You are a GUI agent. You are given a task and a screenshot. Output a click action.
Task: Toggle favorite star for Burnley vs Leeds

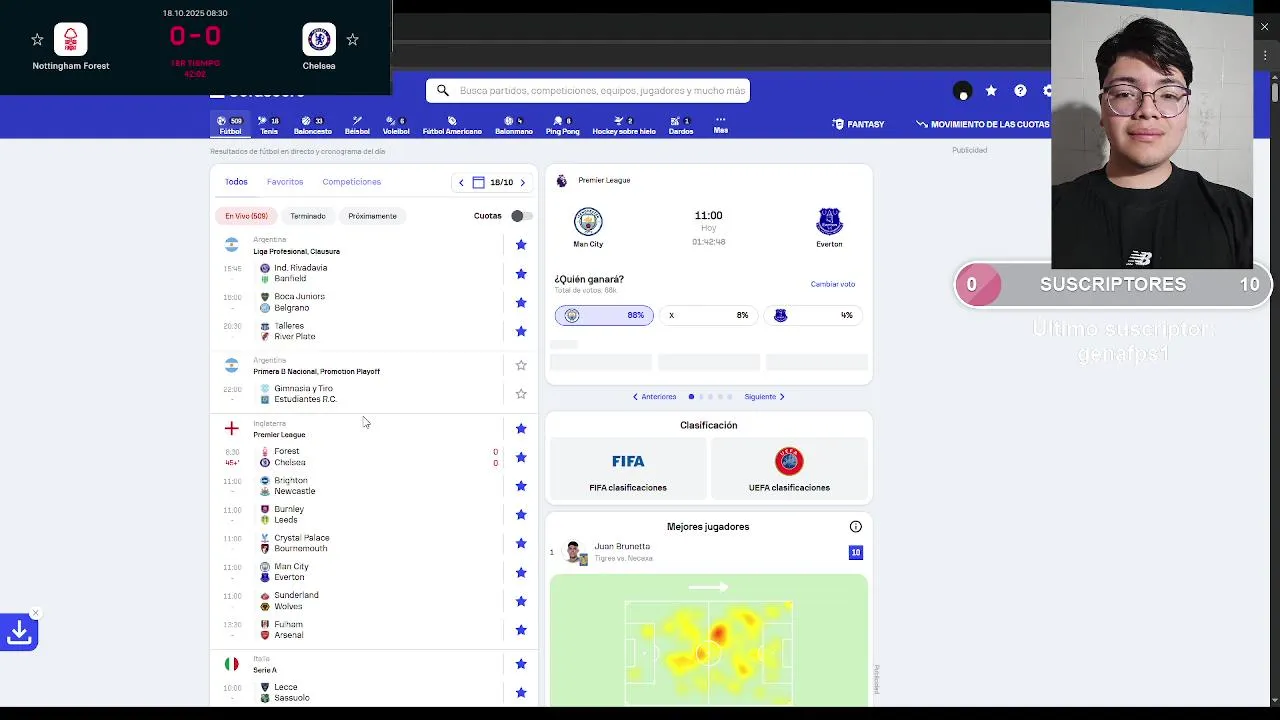pos(521,515)
